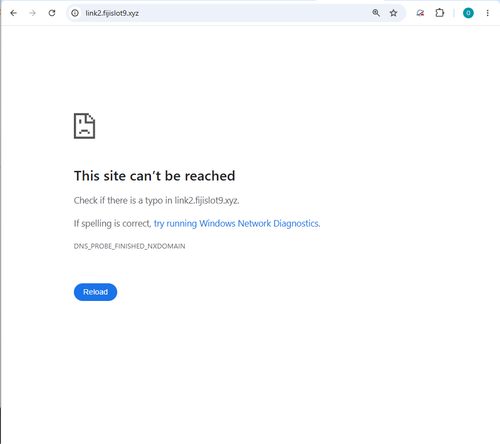Screen dimensions: 500x444
Task: Click the "This site can't be reached" heading
Action: point(154,176)
